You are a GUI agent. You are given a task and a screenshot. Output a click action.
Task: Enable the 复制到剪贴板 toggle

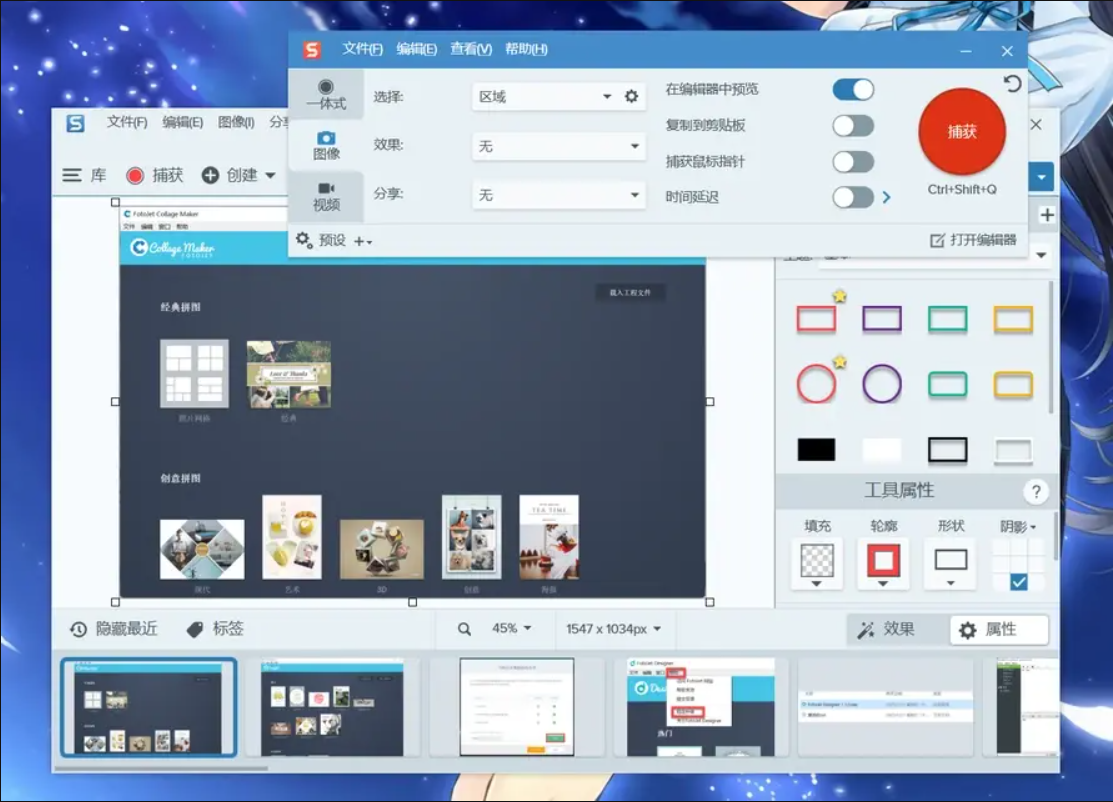(853, 126)
